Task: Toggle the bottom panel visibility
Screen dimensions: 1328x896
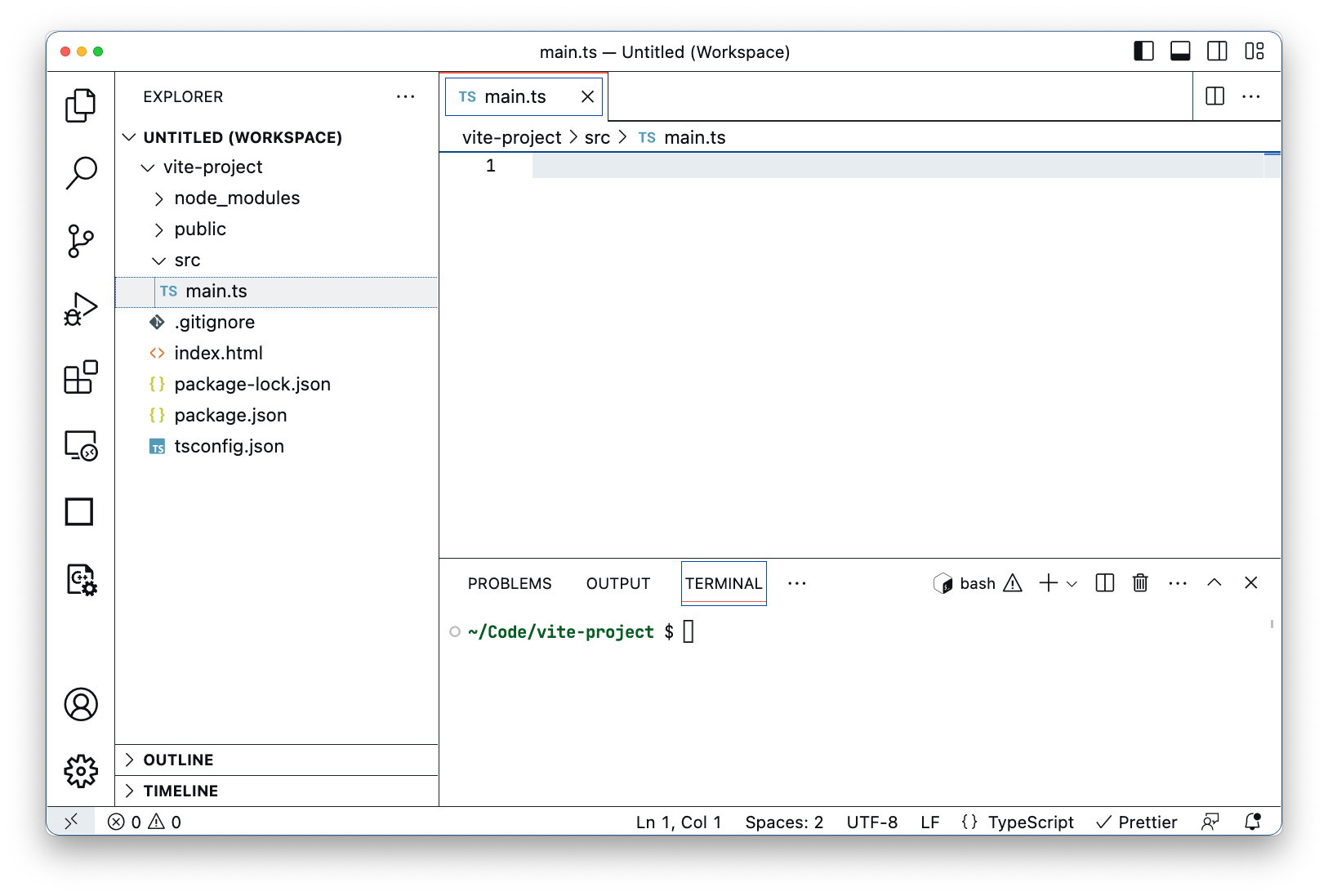Action: point(1180,51)
